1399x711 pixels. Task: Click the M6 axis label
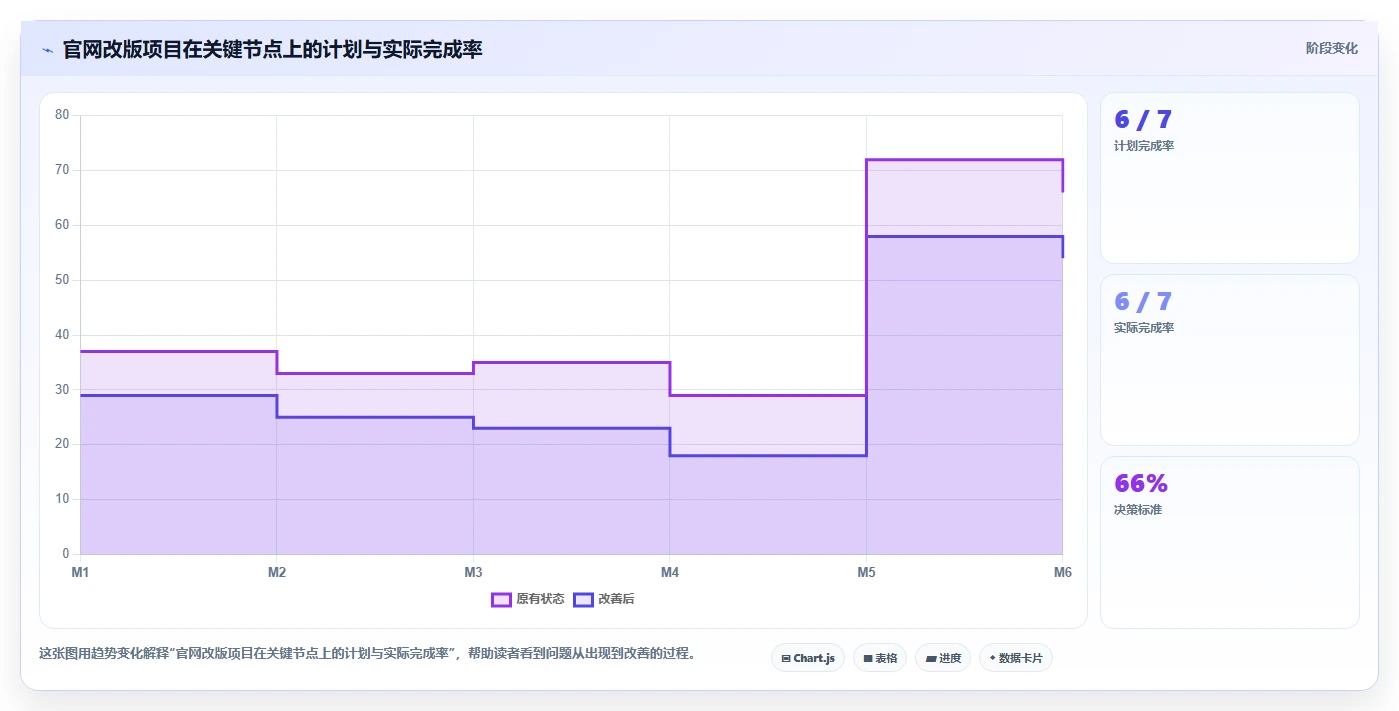(1063, 573)
